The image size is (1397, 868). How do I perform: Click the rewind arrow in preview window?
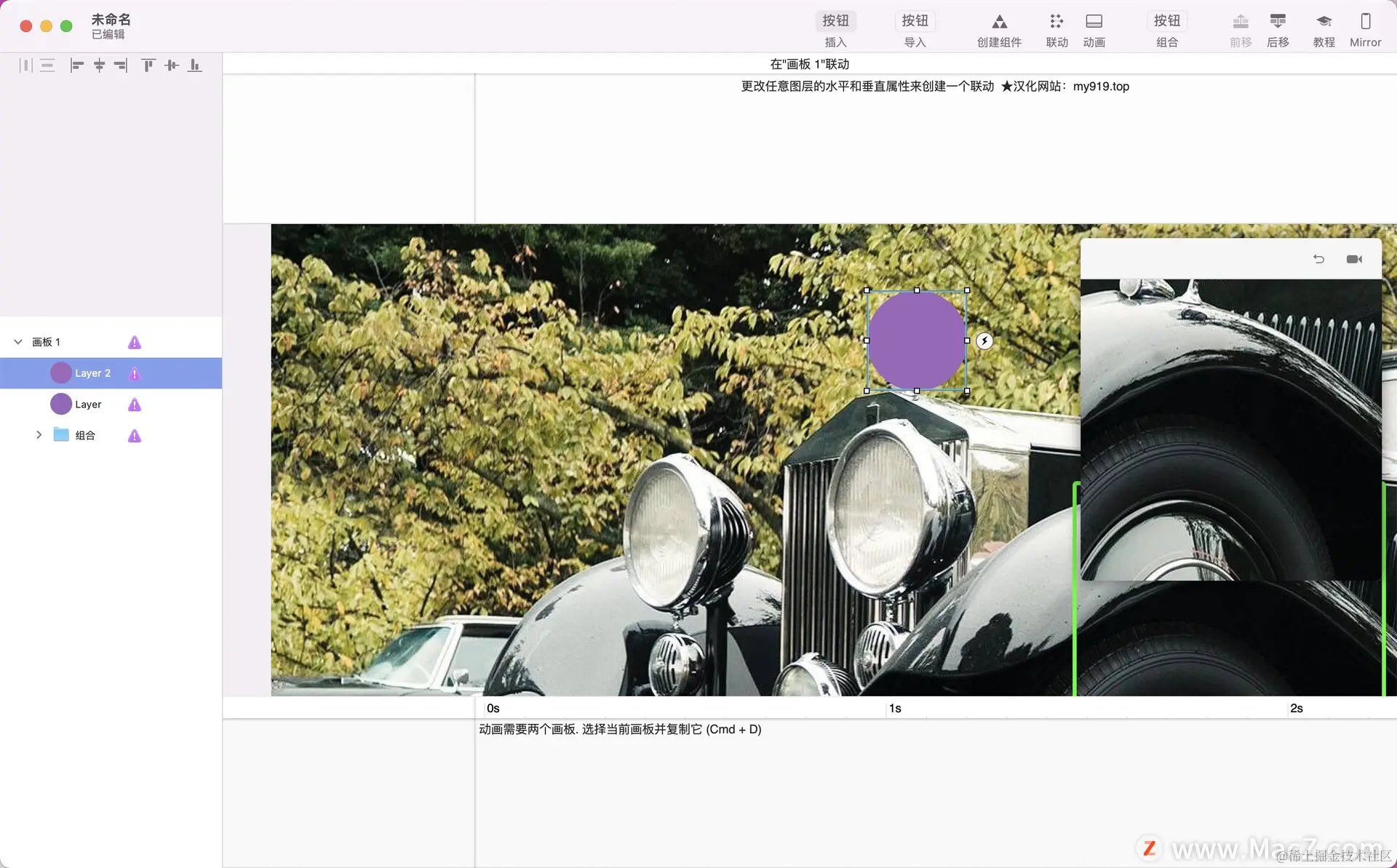point(1318,259)
